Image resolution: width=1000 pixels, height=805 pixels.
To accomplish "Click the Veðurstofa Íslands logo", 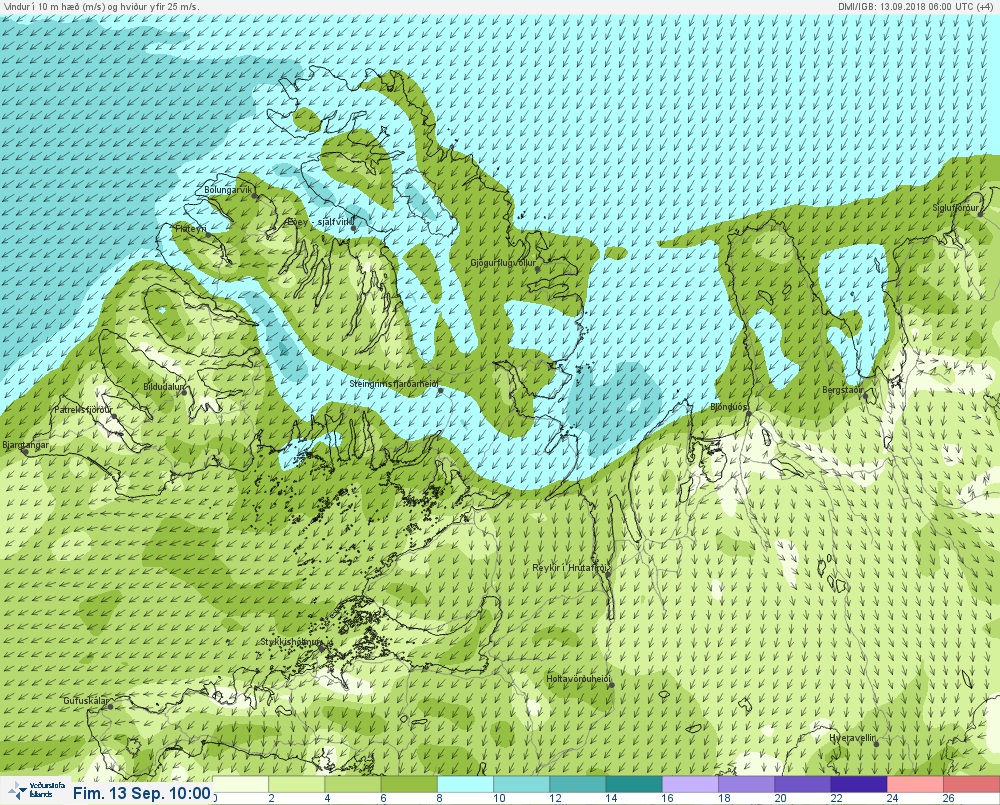I will (x=36, y=791).
